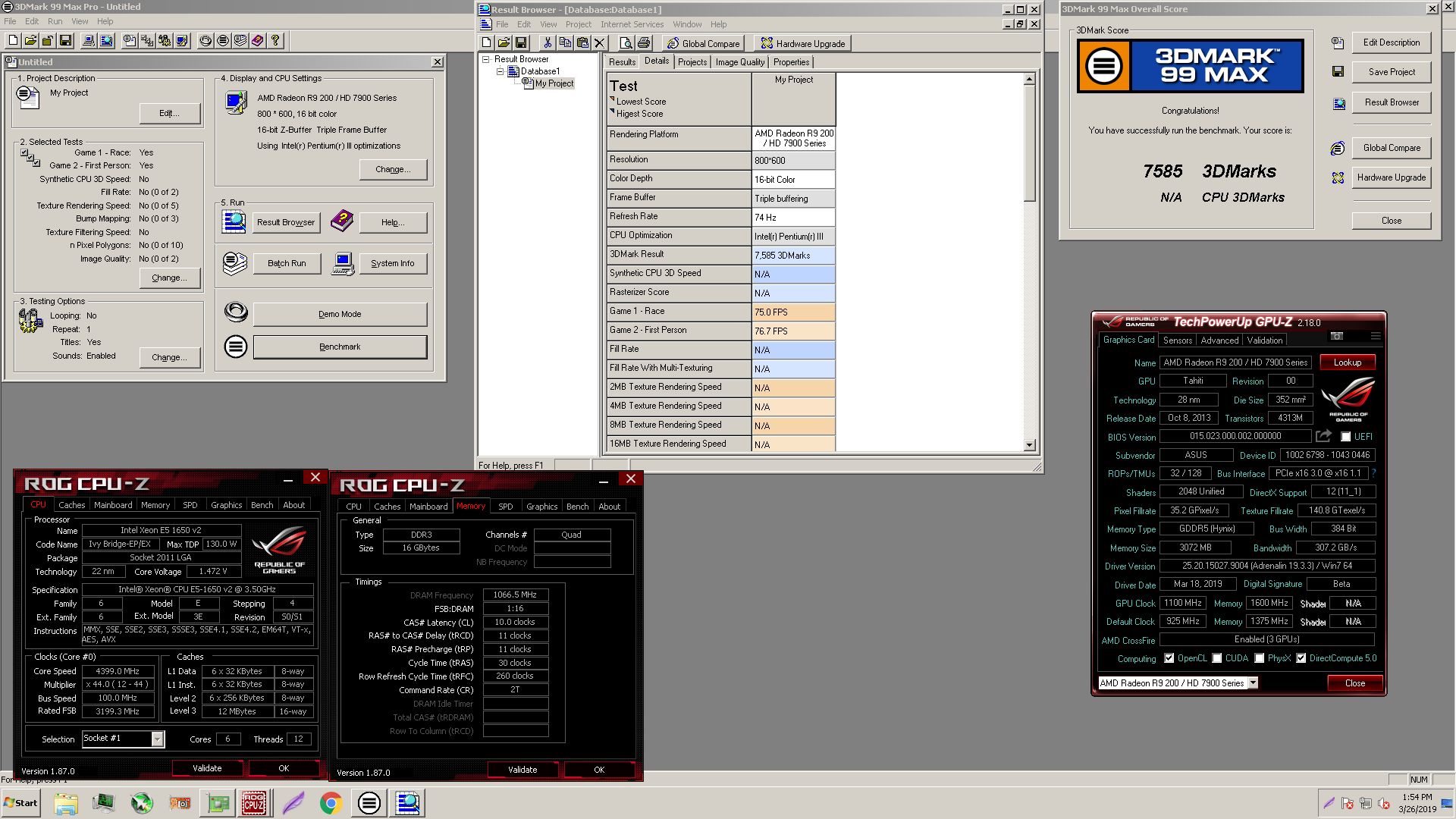This screenshot has width=1456, height=819.
Task: Click the Benchmark circle icon in 3DMark toolbar
Action: pos(223,41)
